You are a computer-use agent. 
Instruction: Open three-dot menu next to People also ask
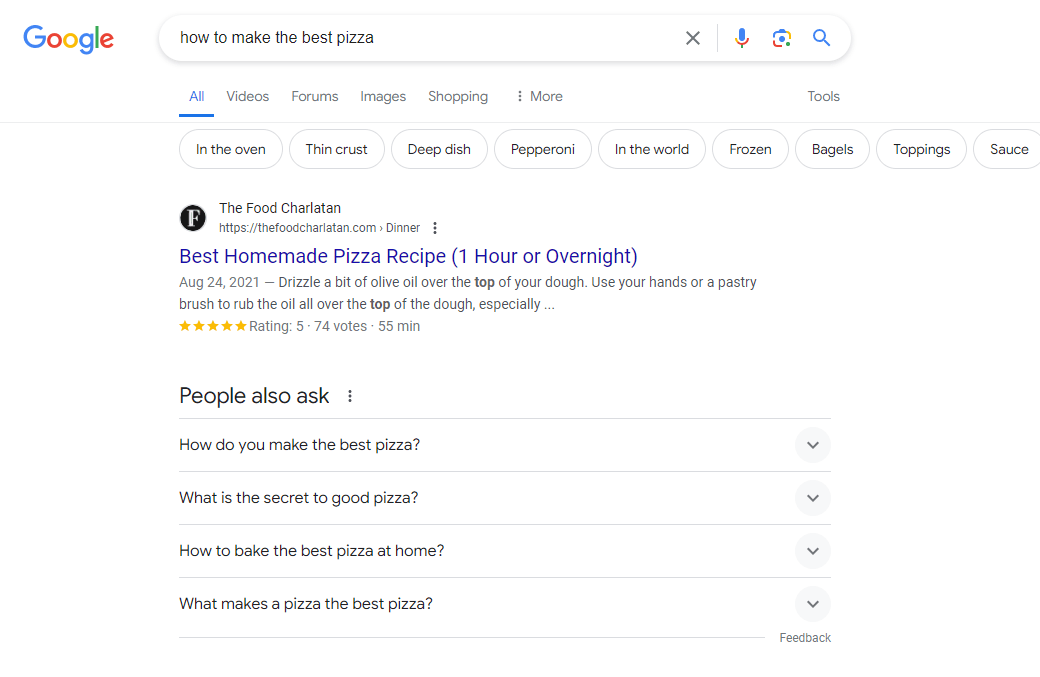point(350,396)
